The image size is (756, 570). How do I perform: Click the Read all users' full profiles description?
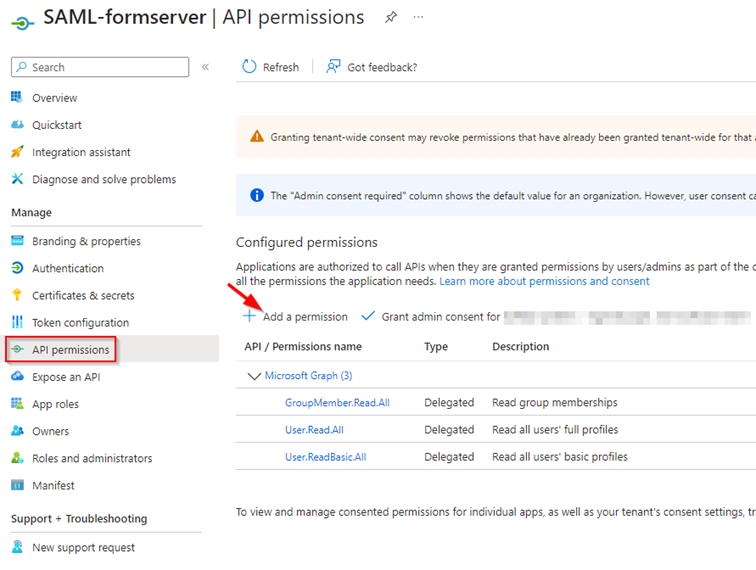555,430
